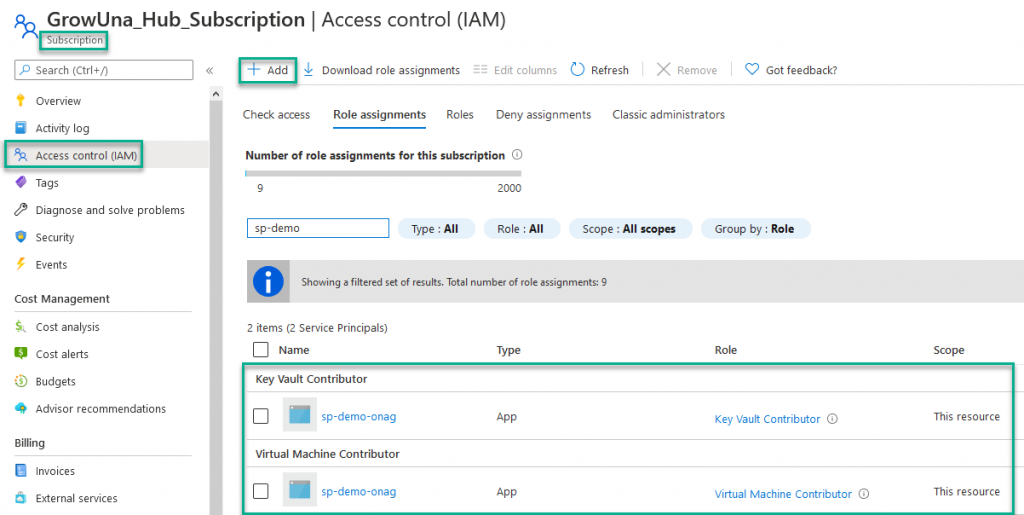The image size is (1024, 515).
Task: Click the Add button in toolbar
Action: pyautogui.click(x=268, y=70)
